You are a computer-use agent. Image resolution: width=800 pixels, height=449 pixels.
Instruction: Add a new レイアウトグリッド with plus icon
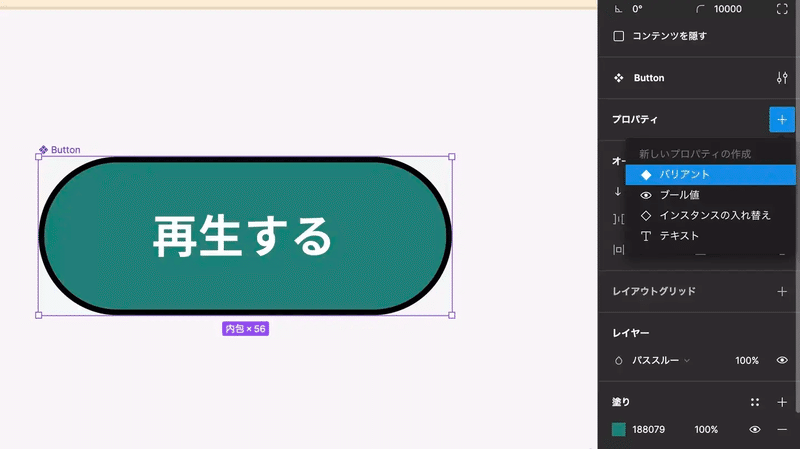point(782,291)
